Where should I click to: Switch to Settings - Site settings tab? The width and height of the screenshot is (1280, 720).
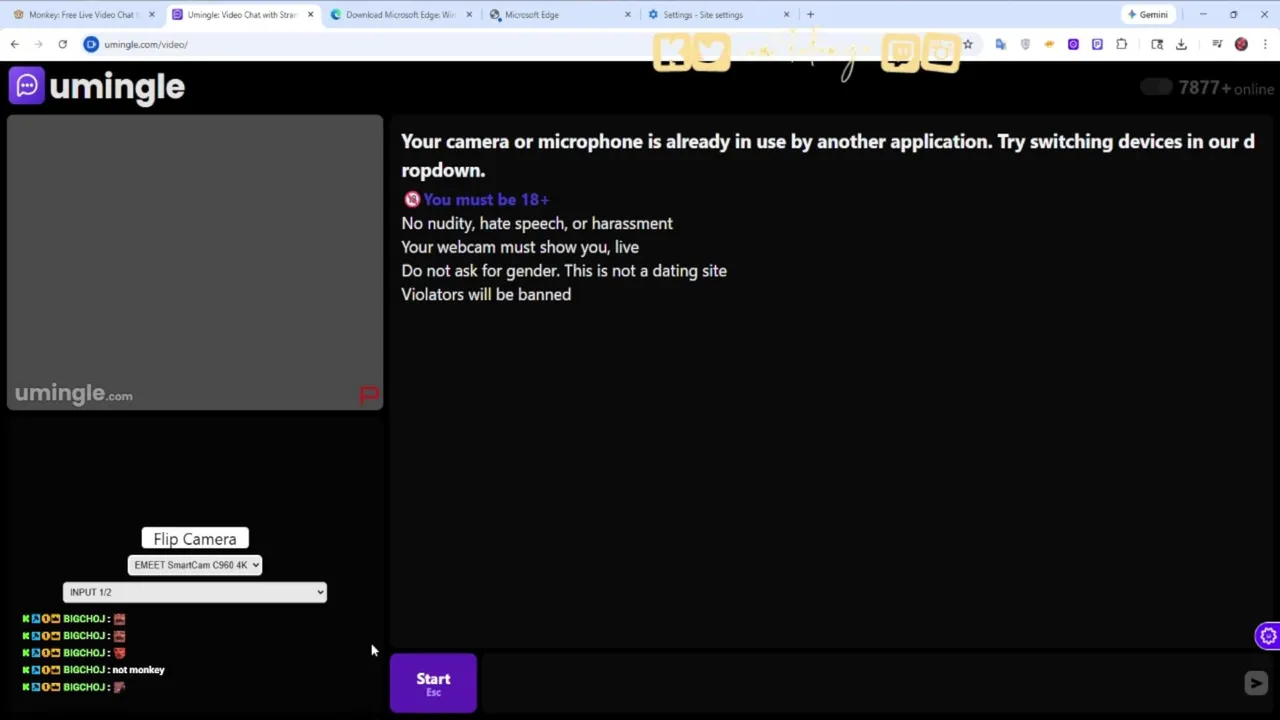click(x=718, y=15)
